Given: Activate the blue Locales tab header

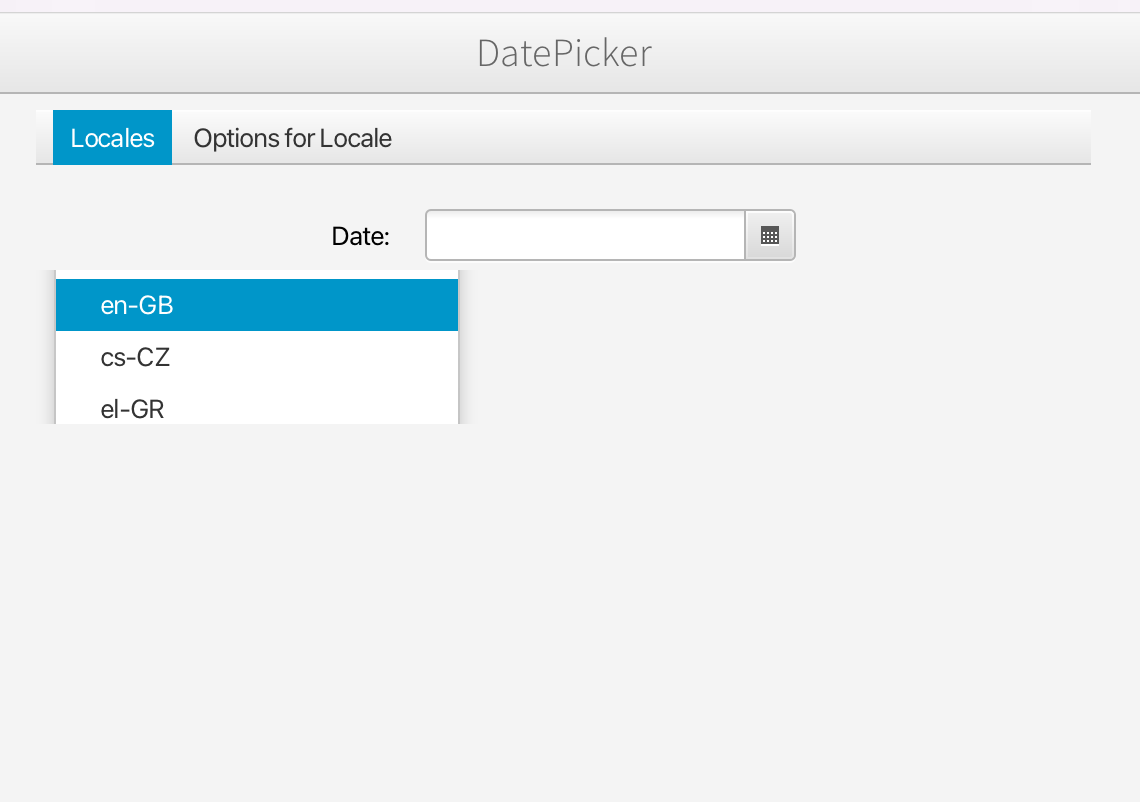Looking at the screenshot, I should click(x=112, y=138).
